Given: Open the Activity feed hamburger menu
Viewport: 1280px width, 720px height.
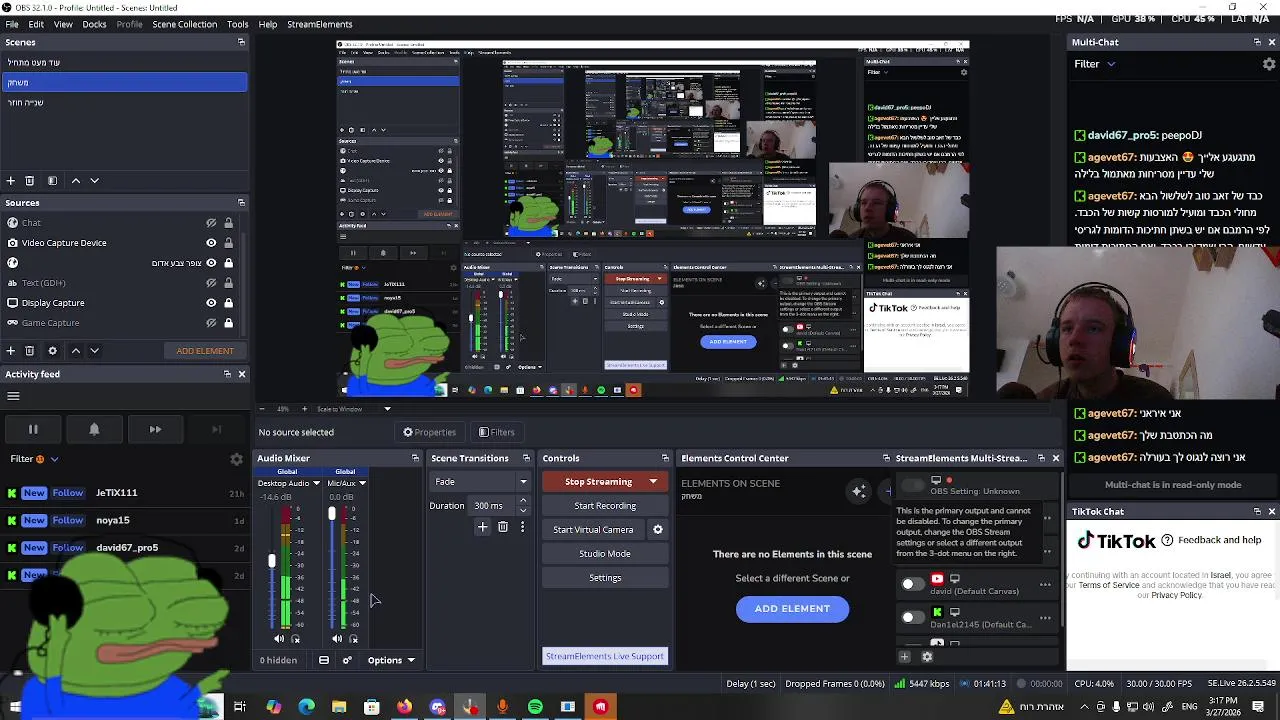Looking at the screenshot, I should pyautogui.click(x=14, y=396).
